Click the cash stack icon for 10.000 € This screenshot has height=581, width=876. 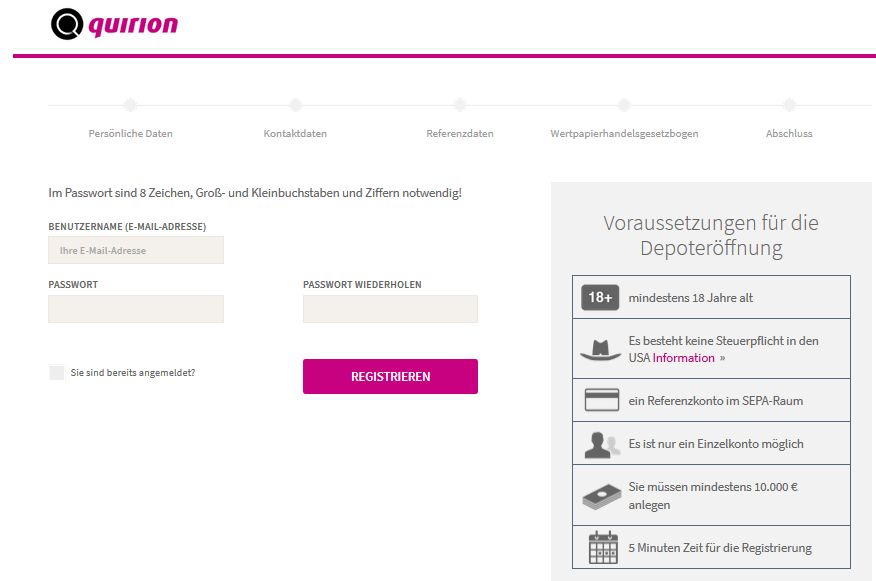click(x=602, y=497)
